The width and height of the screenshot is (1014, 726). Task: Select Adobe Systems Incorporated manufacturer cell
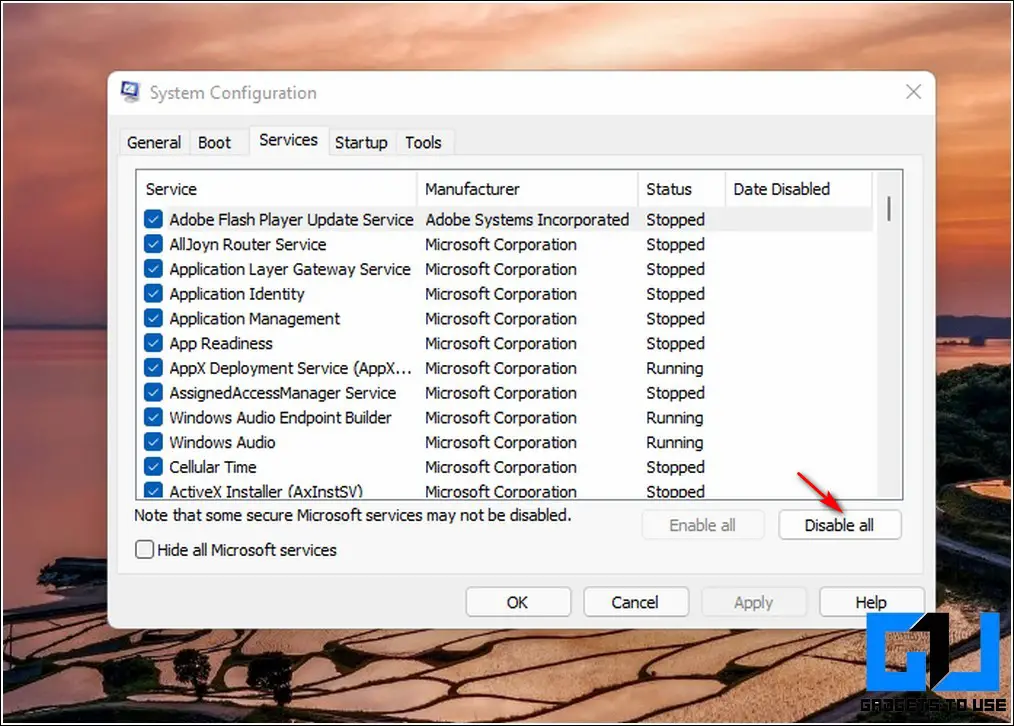pyautogui.click(x=527, y=220)
